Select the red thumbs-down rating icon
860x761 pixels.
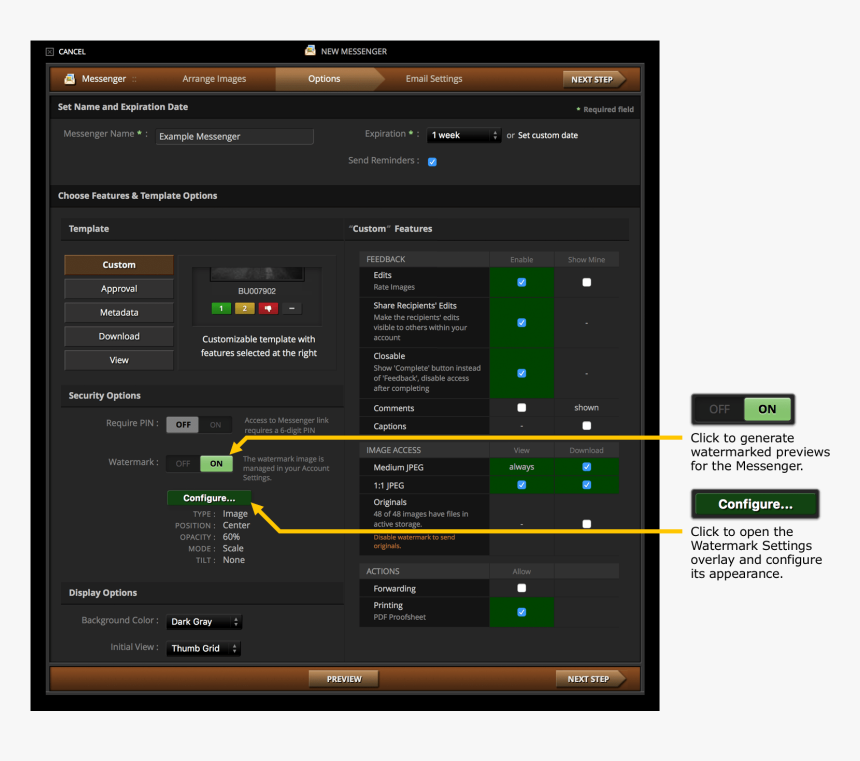268,308
